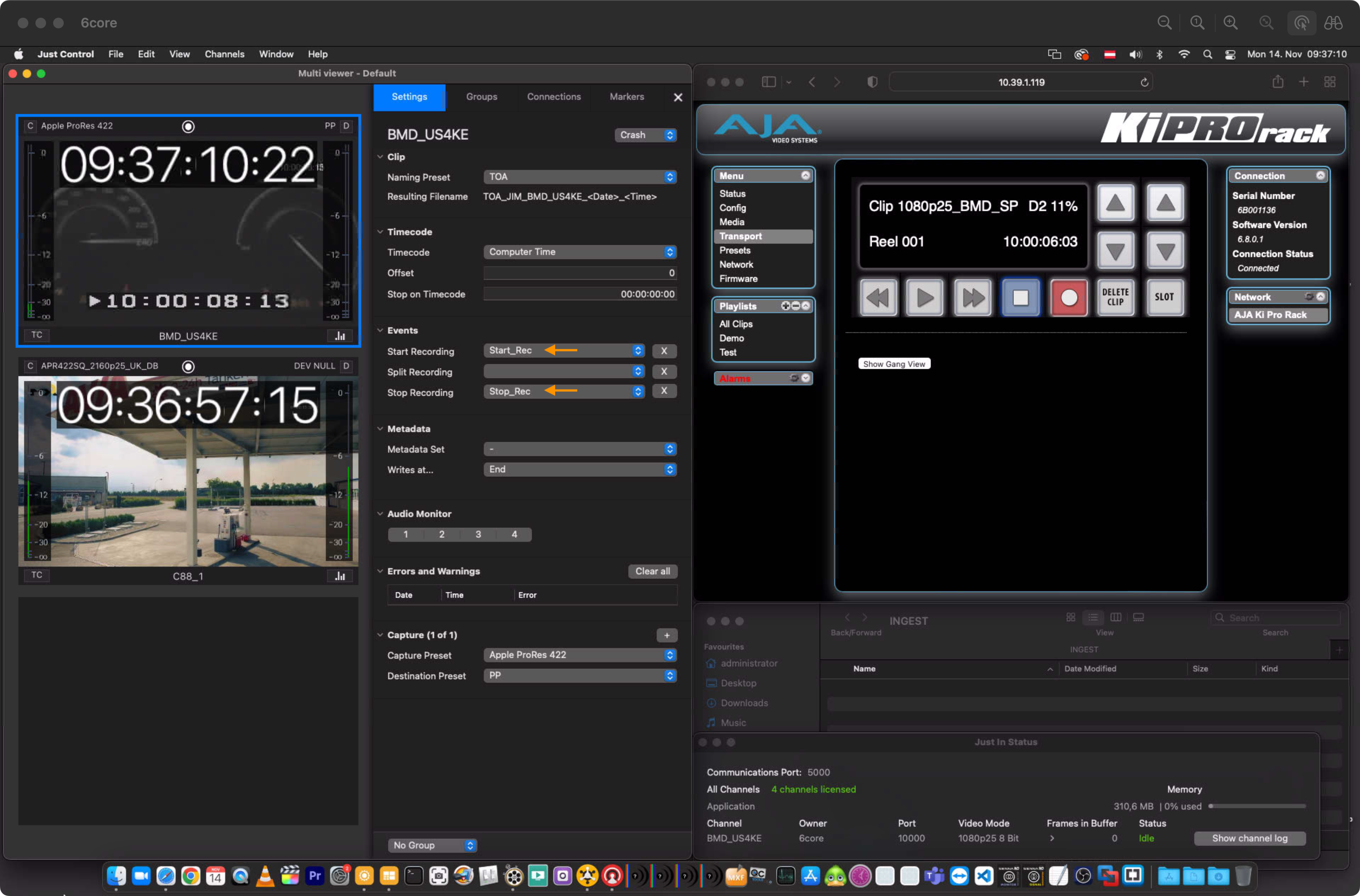Open the Naming Preset TOA dropdown
This screenshot has width=1360, height=896.
pos(580,177)
